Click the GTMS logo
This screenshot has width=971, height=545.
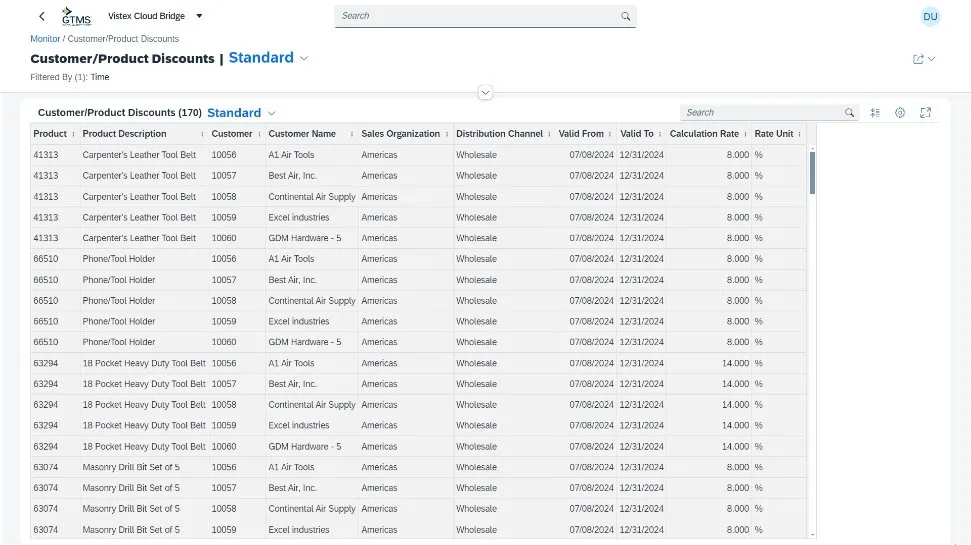pyautogui.click(x=75, y=16)
